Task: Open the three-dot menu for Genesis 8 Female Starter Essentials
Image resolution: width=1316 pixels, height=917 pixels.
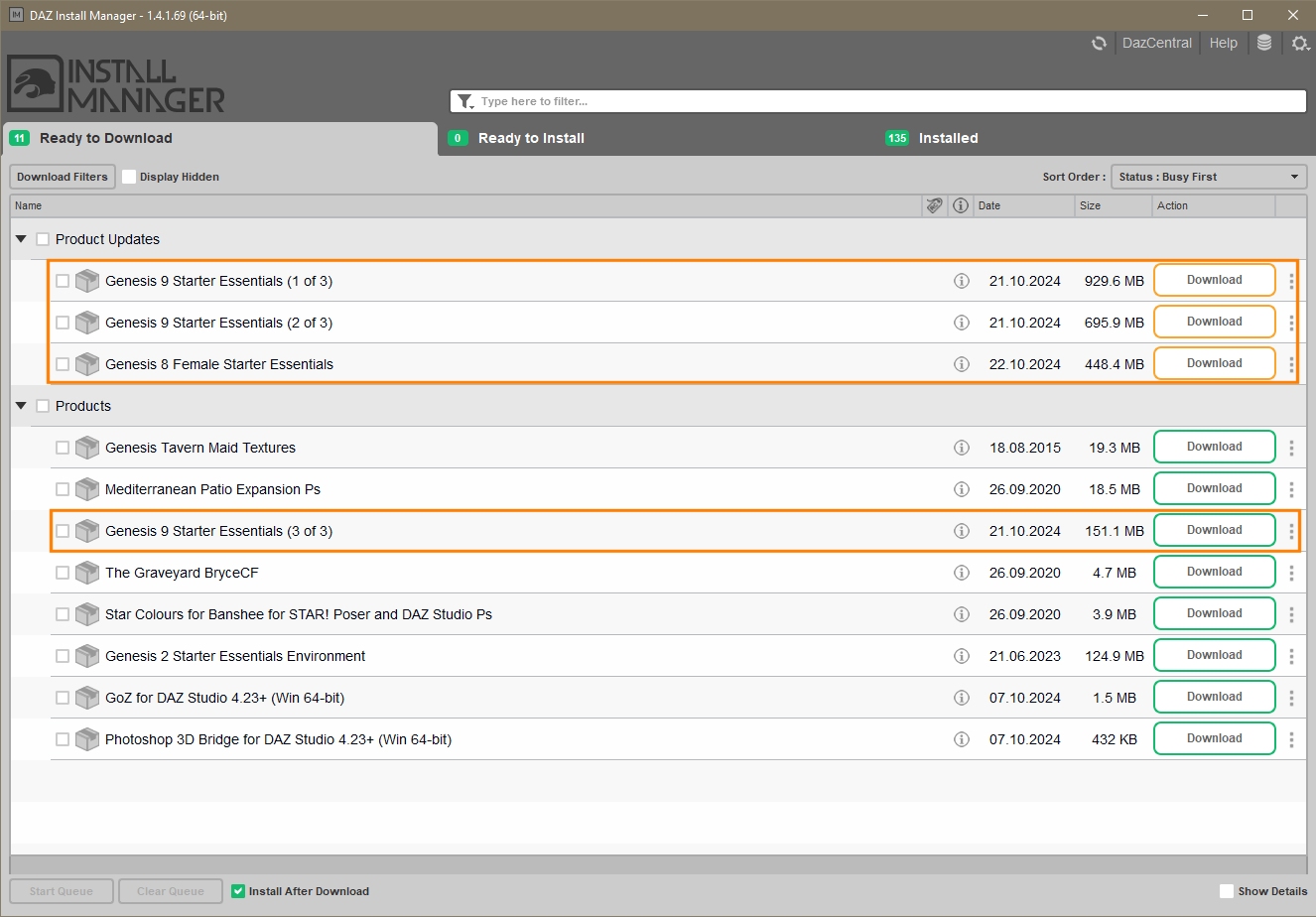Action: coord(1291,364)
